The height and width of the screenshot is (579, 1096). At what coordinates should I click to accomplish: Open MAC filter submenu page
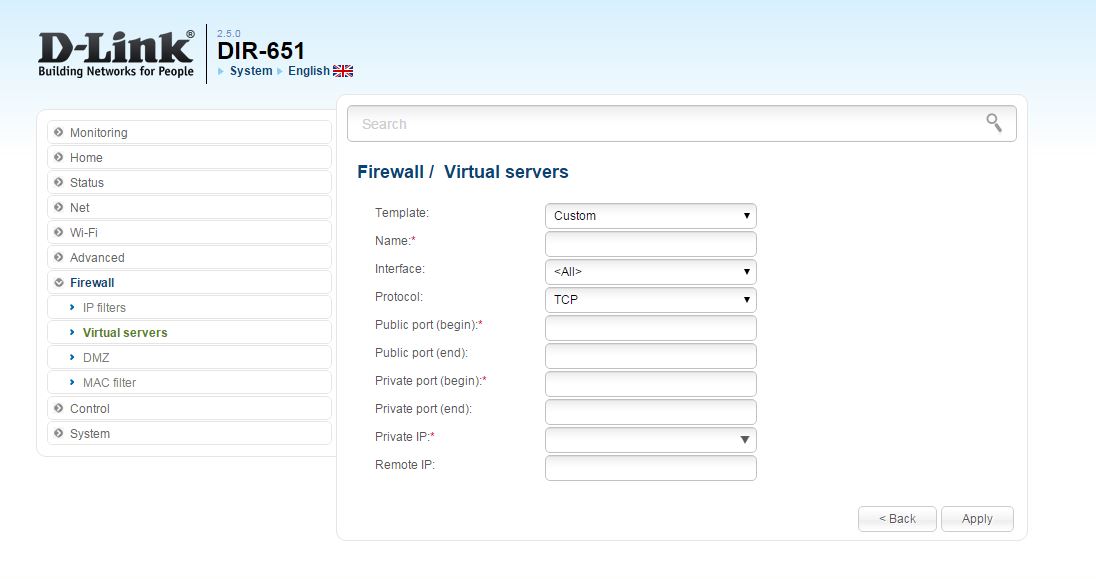coord(189,383)
